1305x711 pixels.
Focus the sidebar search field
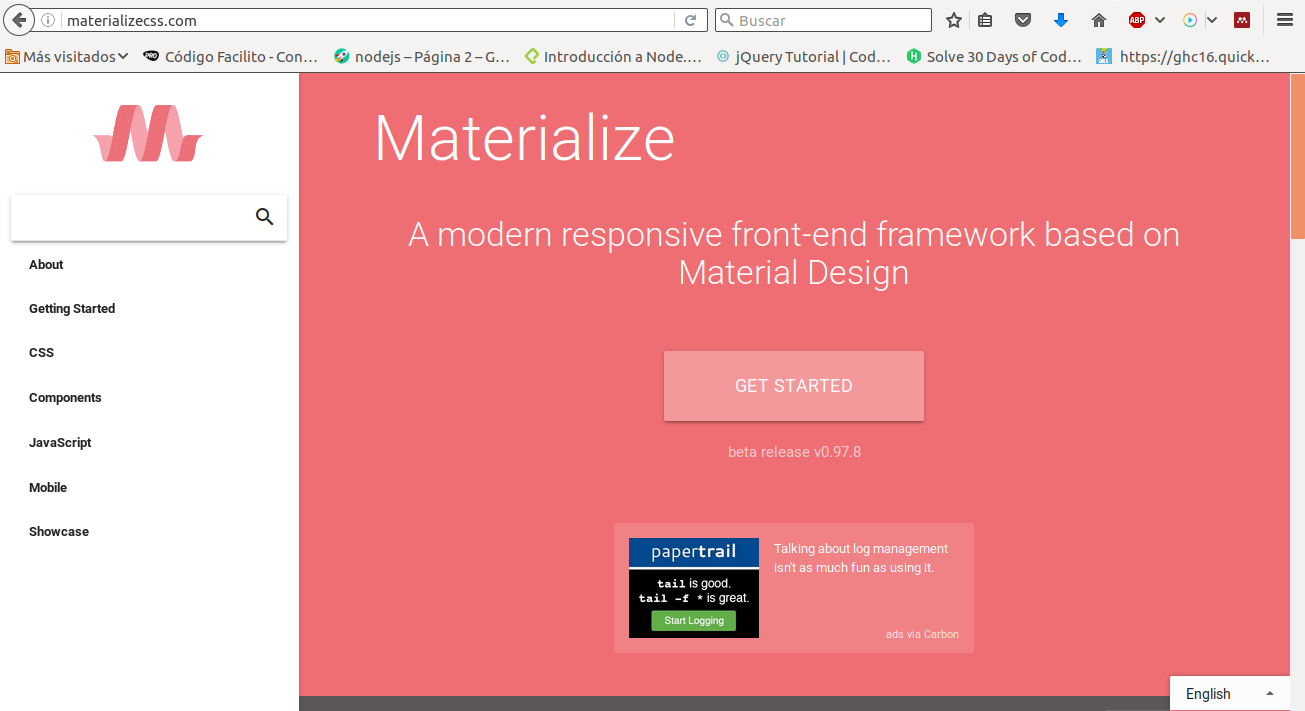[x=149, y=217]
